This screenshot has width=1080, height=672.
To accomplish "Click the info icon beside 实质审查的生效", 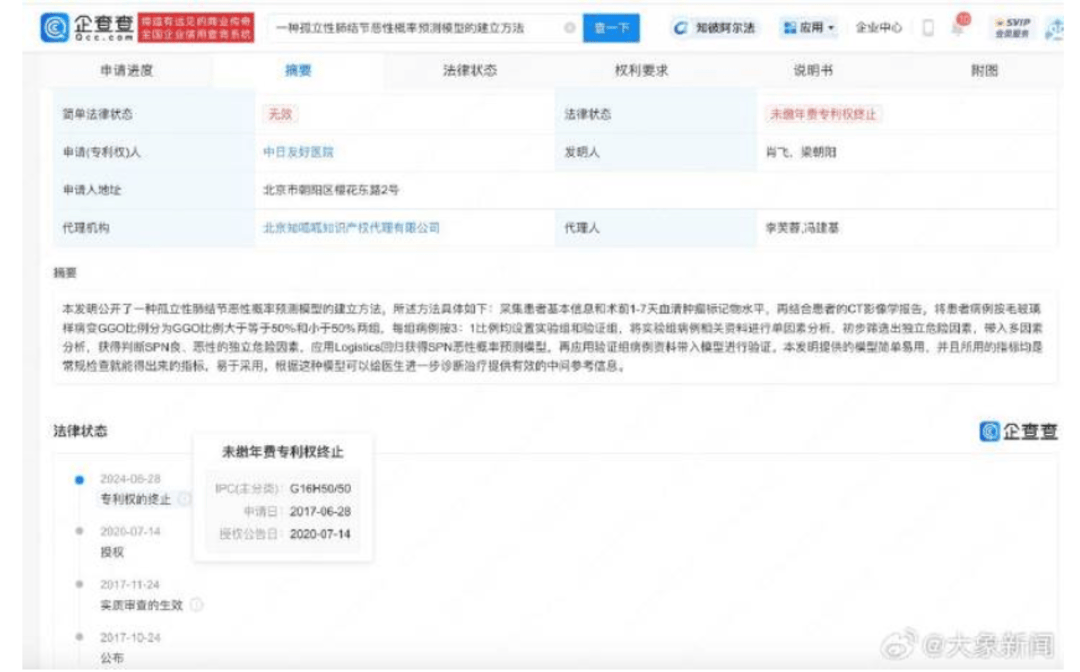I will (x=196, y=603).
